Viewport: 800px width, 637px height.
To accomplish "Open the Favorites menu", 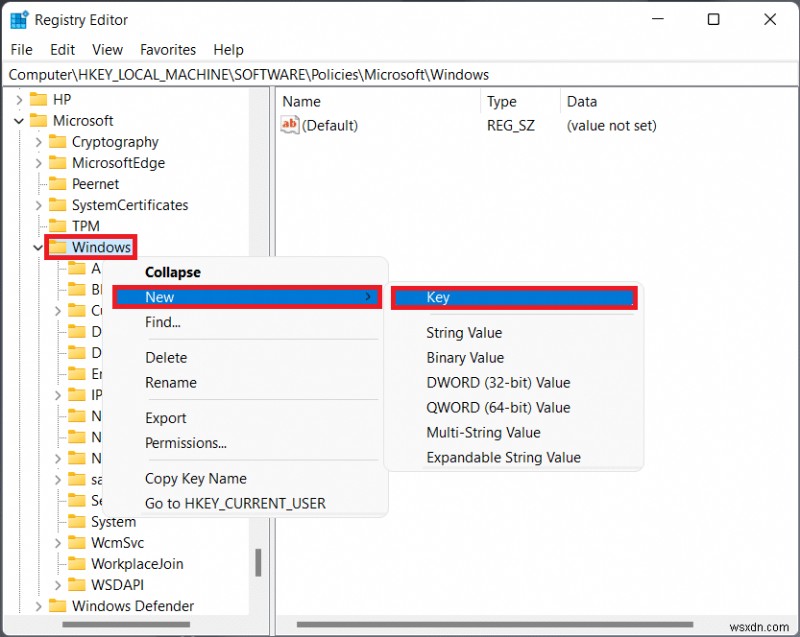I will click(168, 49).
